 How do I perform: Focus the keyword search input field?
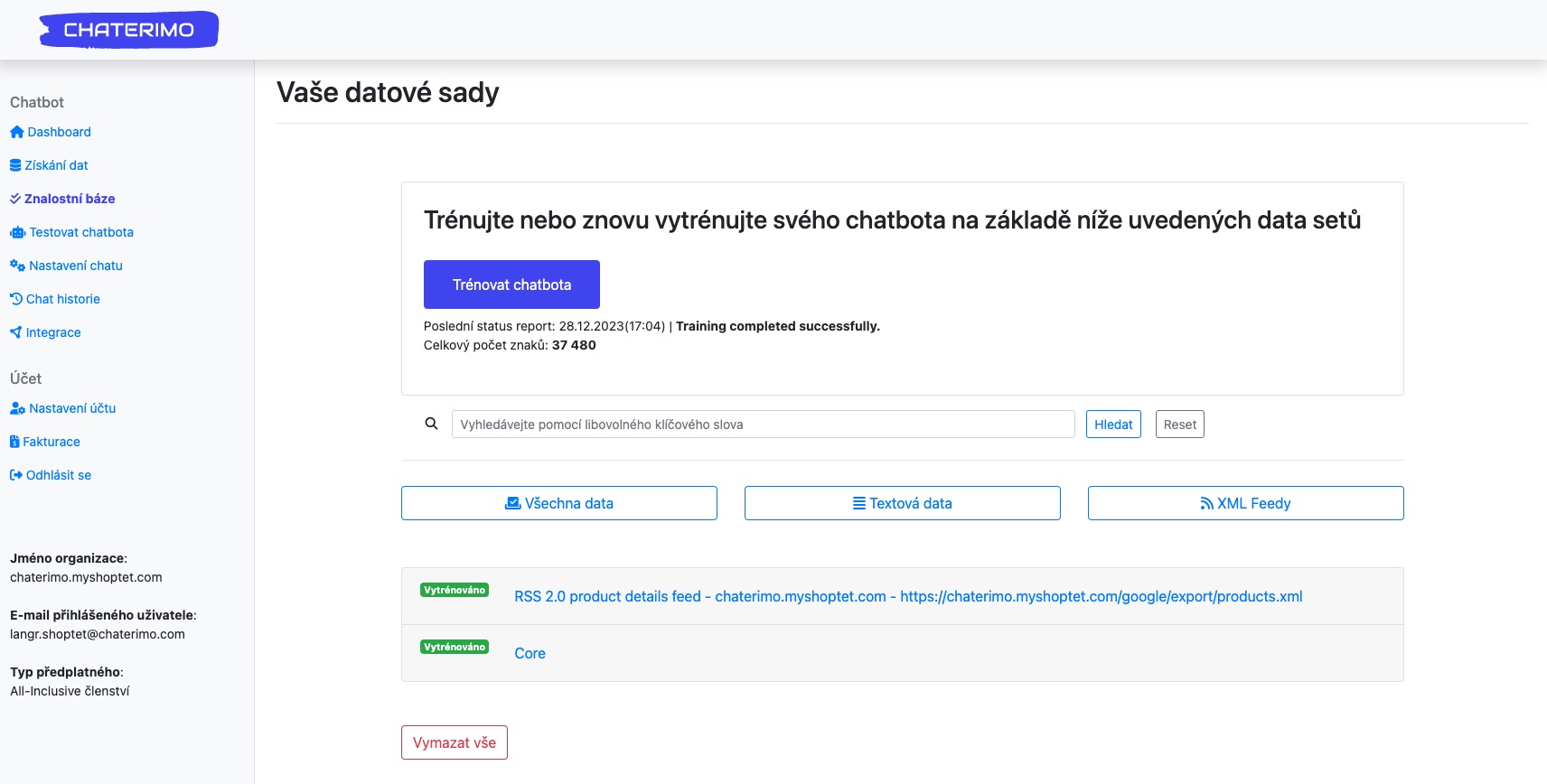[x=764, y=425]
